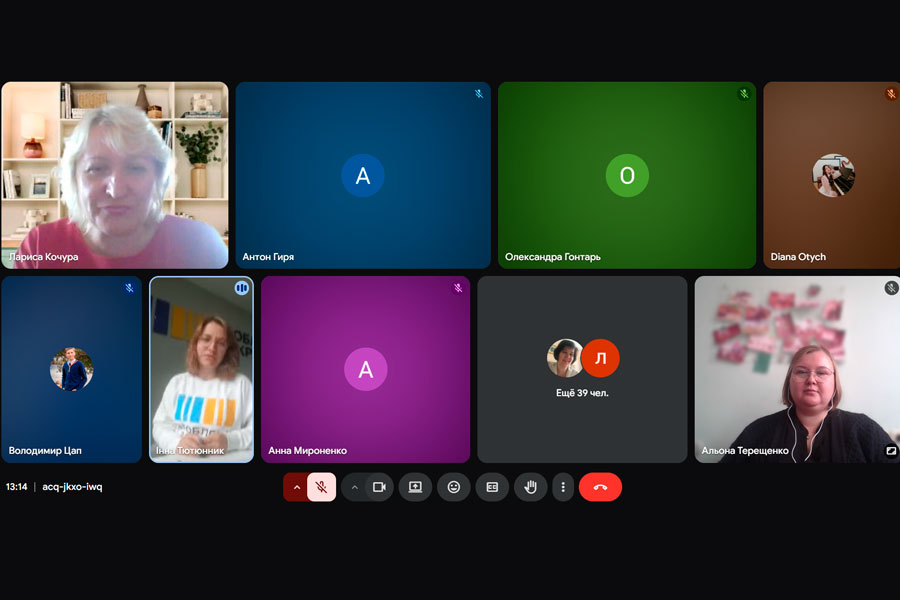Open more options three-dot menu
The height and width of the screenshot is (600, 900).
click(563, 487)
